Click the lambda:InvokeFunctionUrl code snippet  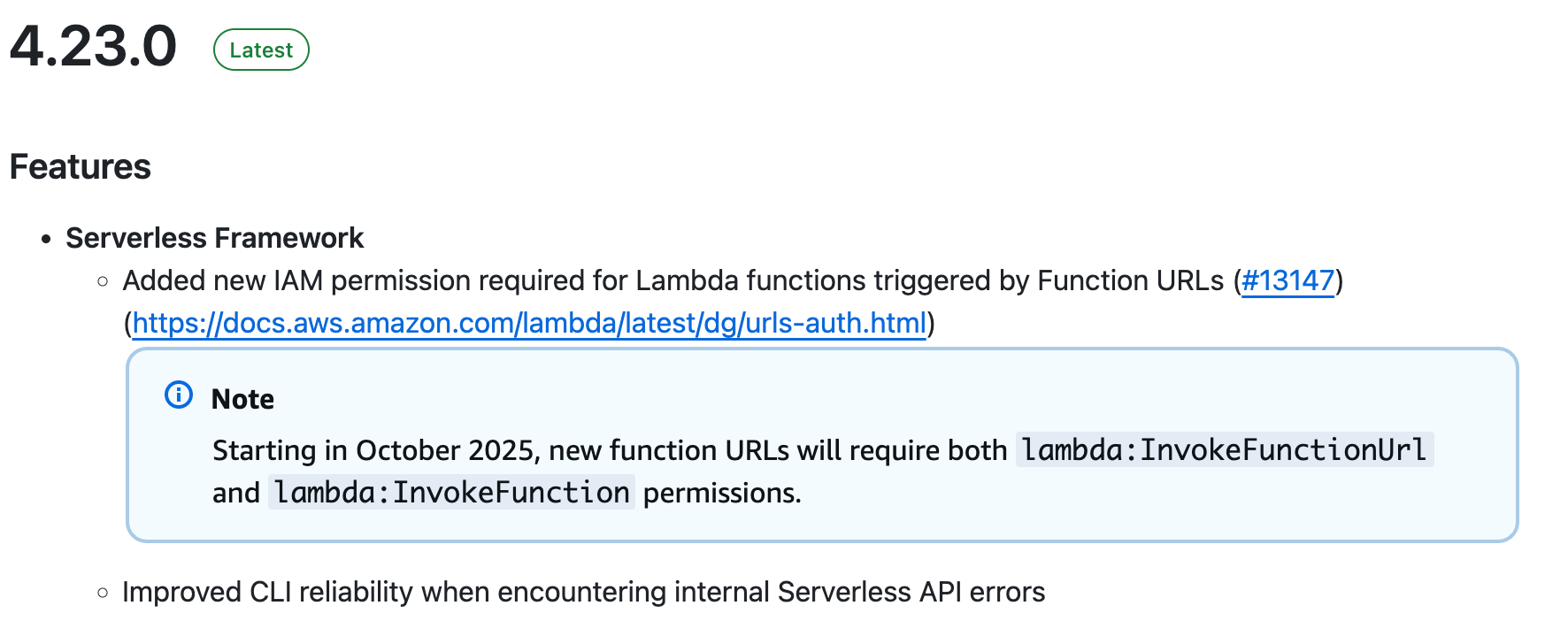coord(1224,450)
